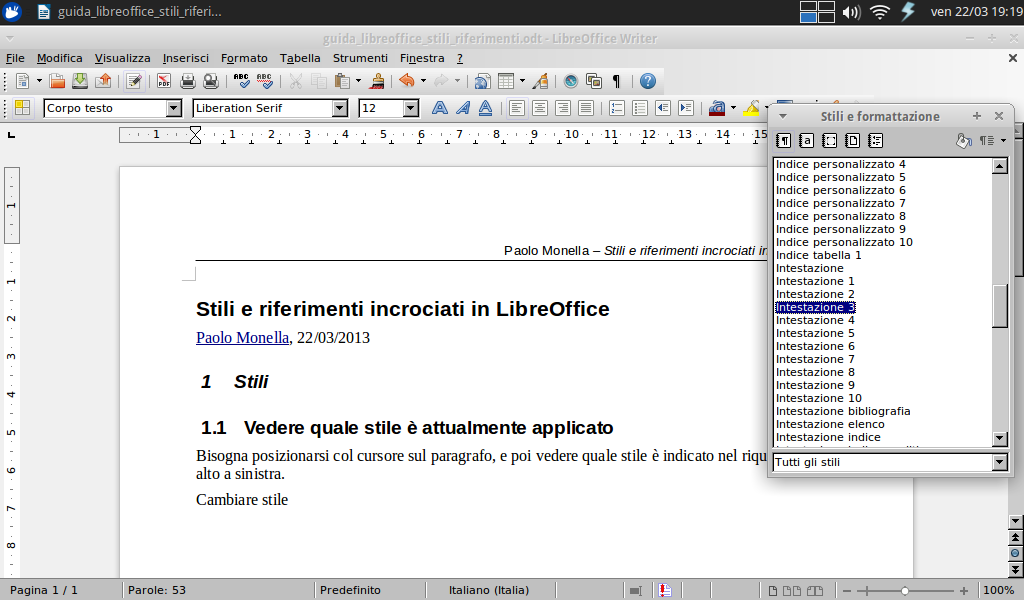Open the page preview icon
1024x600 pixels.
[x=210, y=81]
